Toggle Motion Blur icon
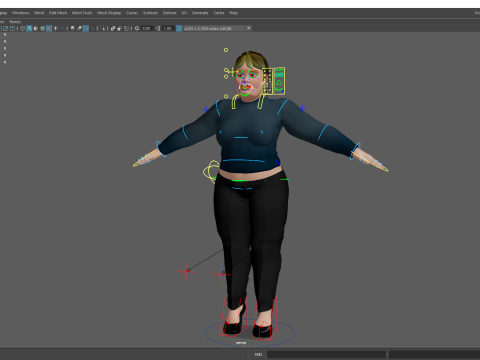 79,28
